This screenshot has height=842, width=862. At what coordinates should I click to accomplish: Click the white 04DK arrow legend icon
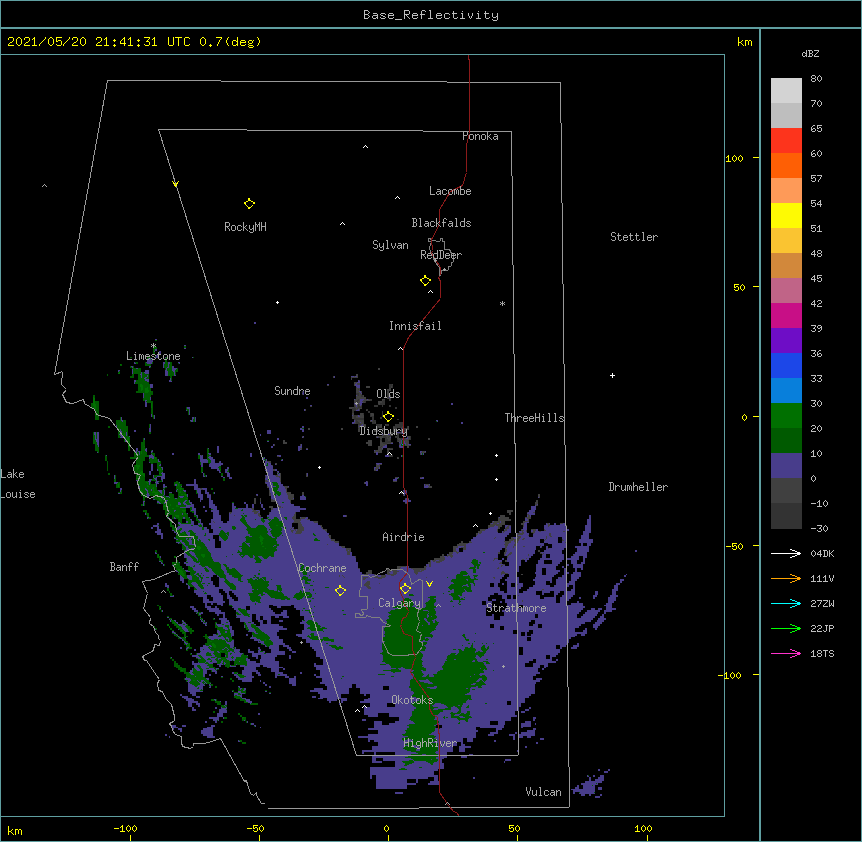[x=786, y=553]
